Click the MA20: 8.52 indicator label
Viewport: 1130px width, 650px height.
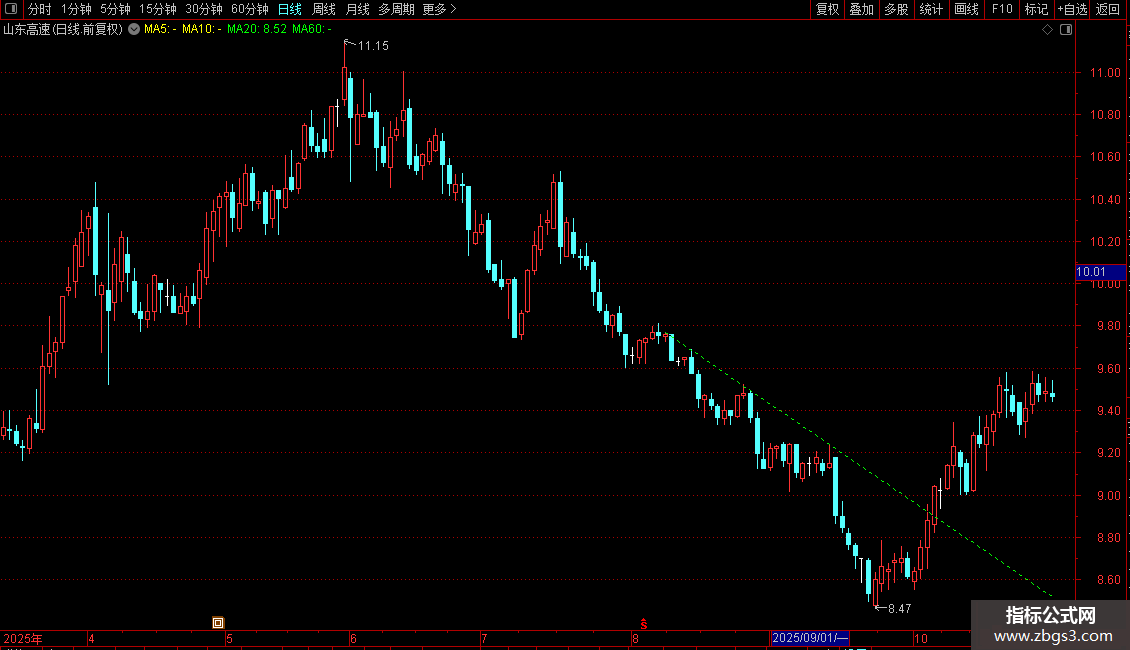tap(257, 29)
